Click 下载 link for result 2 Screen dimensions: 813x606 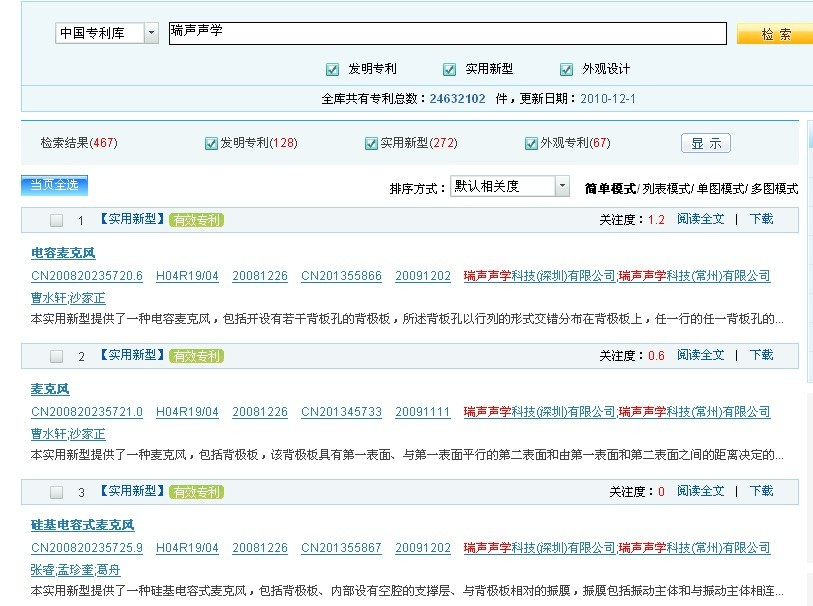(761, 355)
